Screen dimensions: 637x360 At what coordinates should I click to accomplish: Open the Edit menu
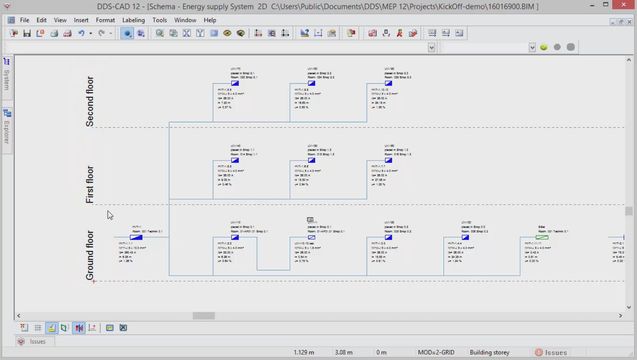point(41,20)
